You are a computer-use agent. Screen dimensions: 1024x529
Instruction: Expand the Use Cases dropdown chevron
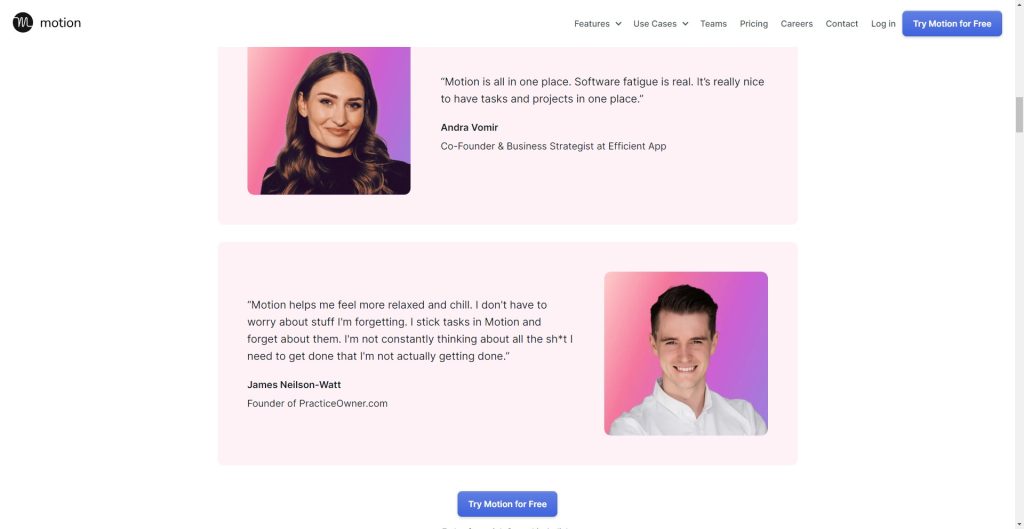tap(685, 24)
